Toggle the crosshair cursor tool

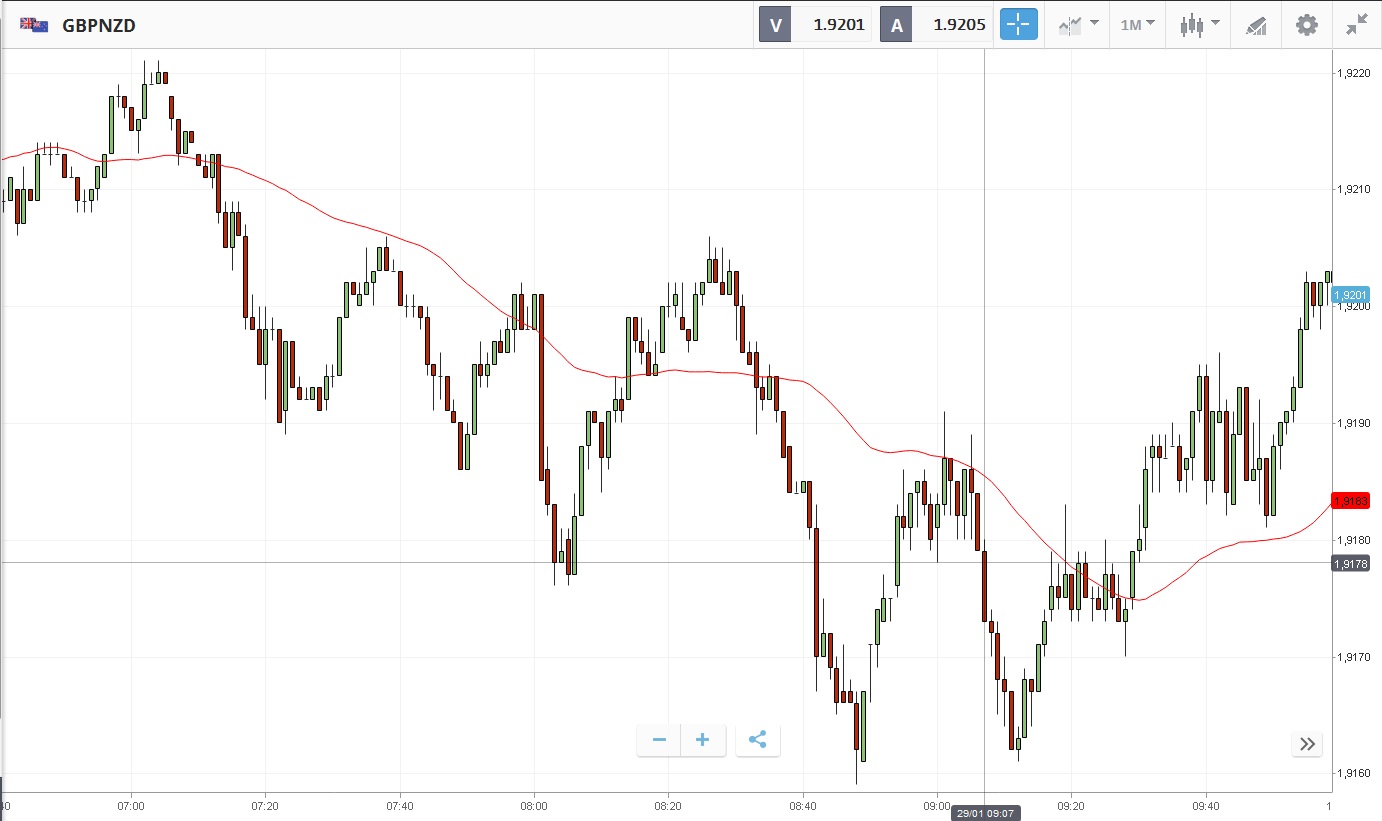[x=1018, y=25]
